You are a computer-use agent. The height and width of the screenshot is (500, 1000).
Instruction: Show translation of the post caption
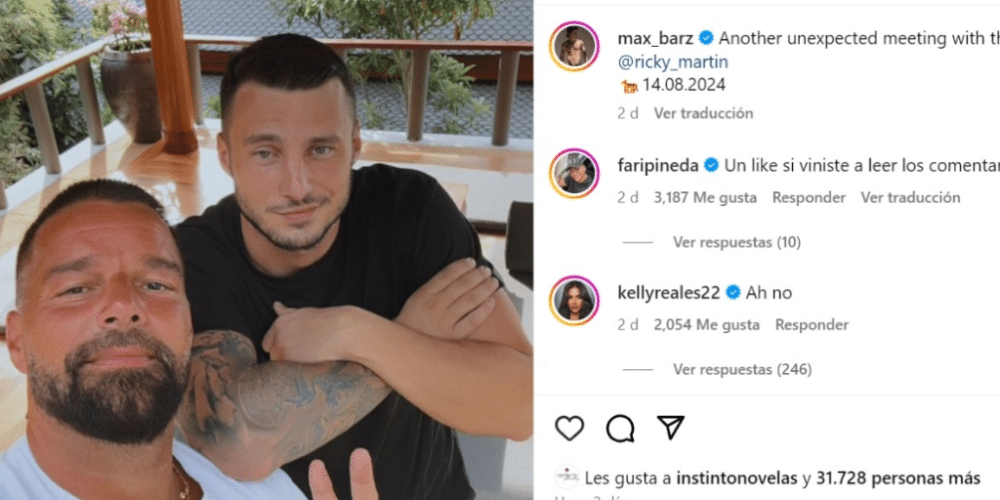pyautogui.click(x=703, y=114)
